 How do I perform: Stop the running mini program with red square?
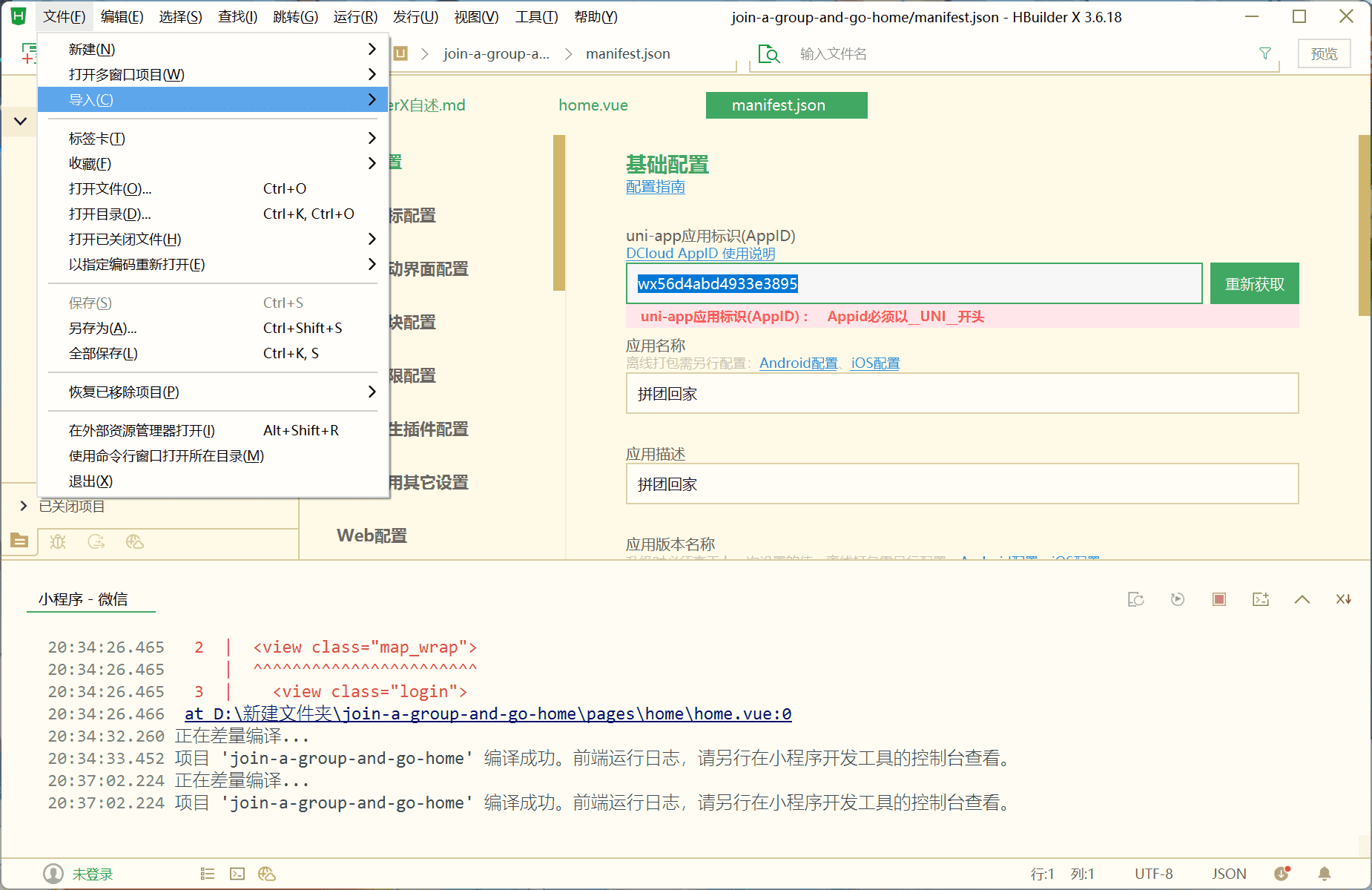tap(1219, 599)
